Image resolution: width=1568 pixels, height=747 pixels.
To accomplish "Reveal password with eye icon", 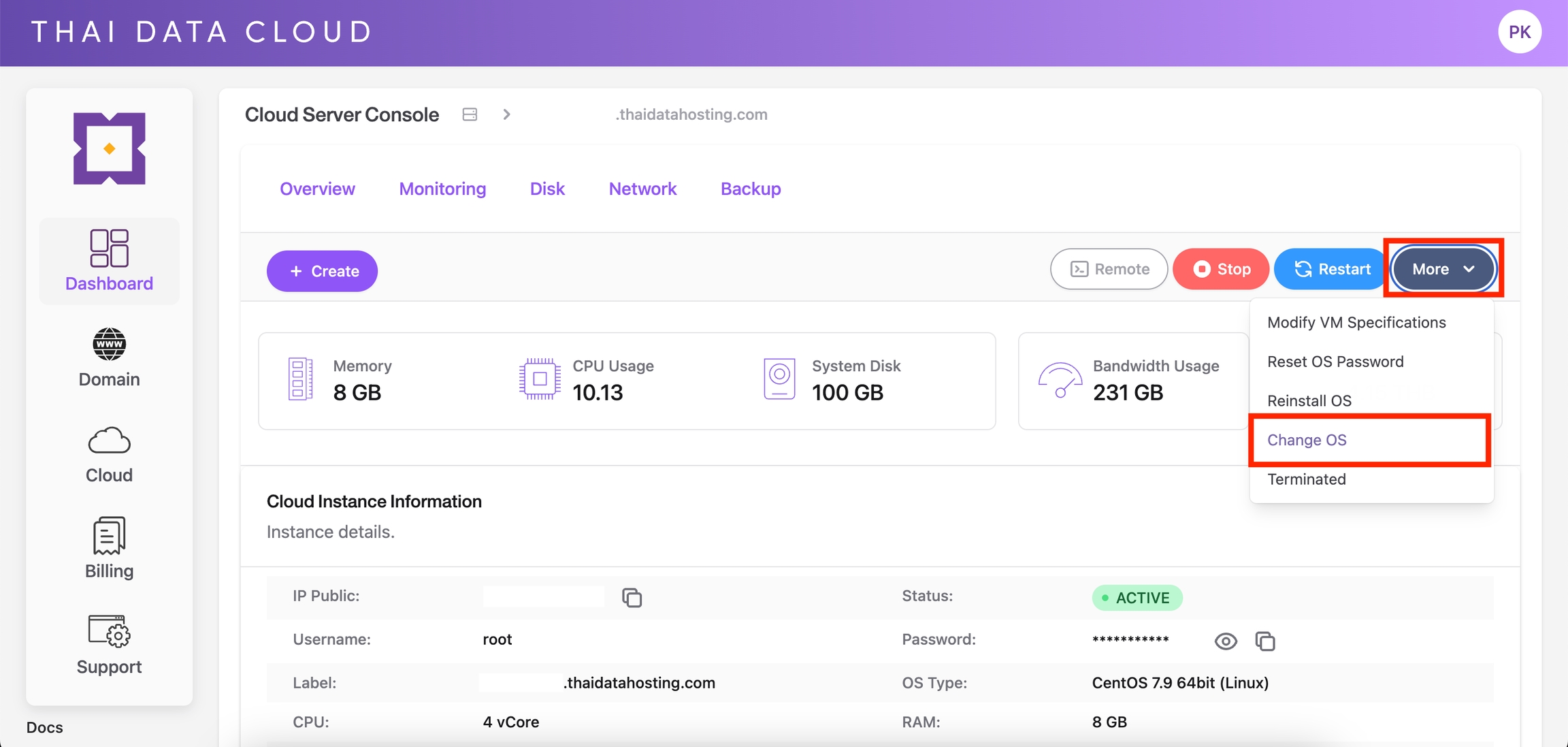I will [x=1225, y=641].
